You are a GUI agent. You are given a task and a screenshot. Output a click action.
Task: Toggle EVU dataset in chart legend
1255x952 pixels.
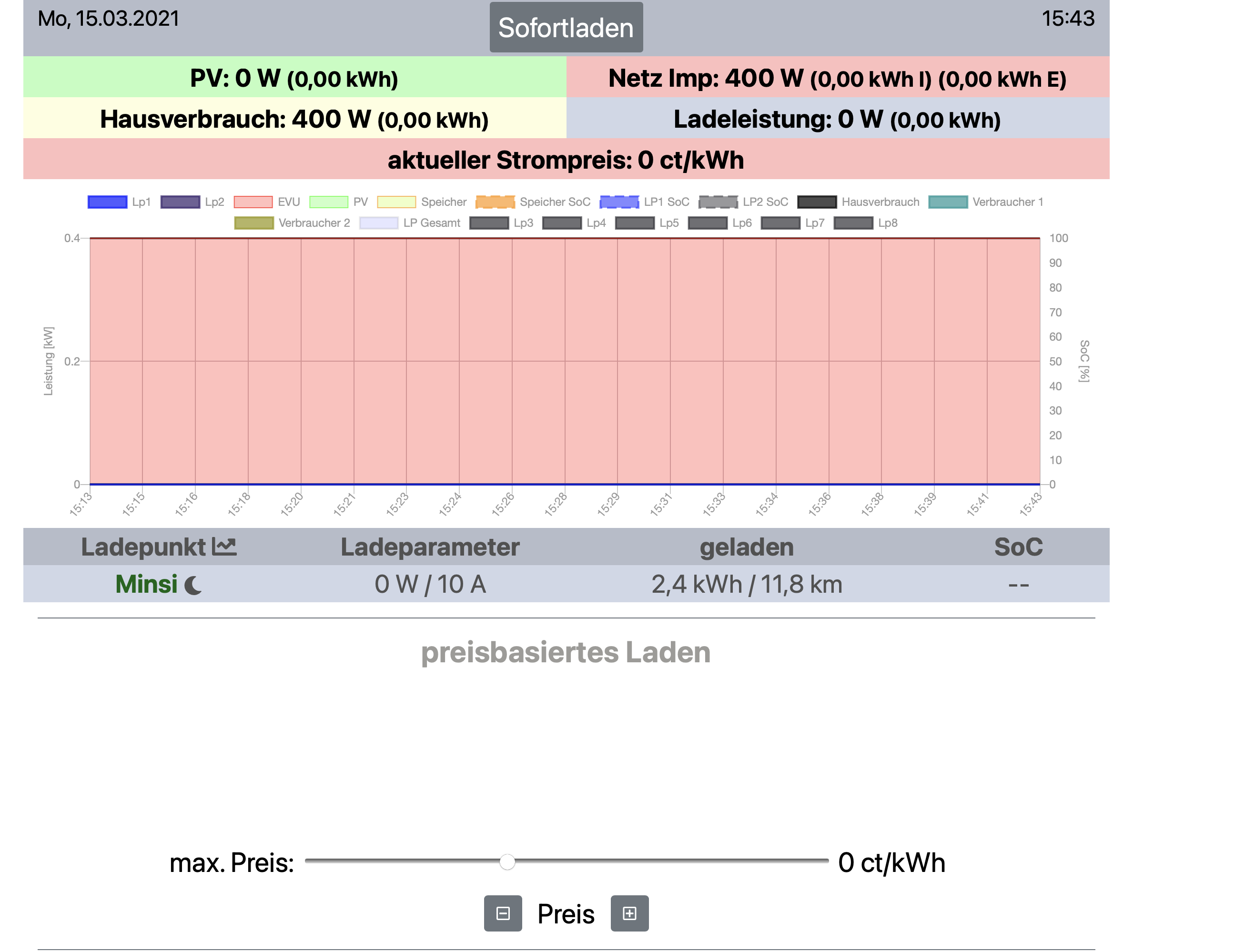click(253, 202)
